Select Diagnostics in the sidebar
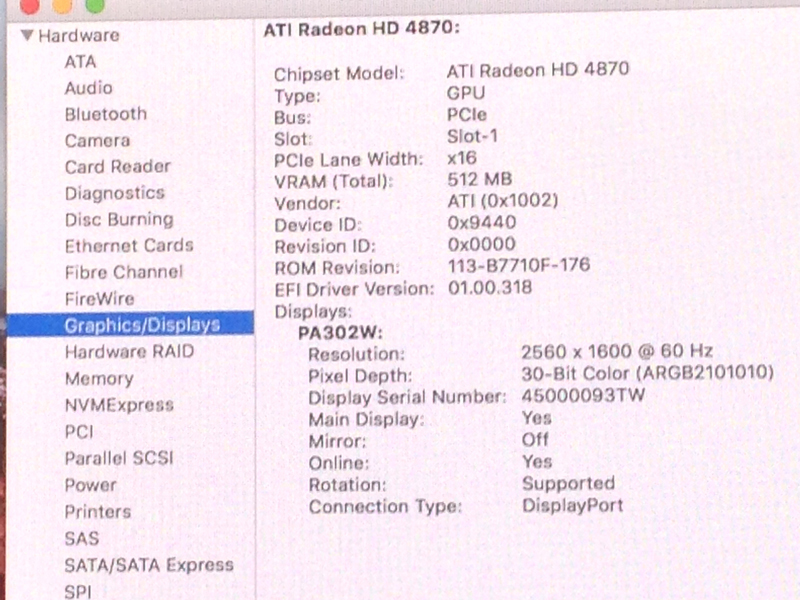The image size is (800, 600). coord(115,193)
